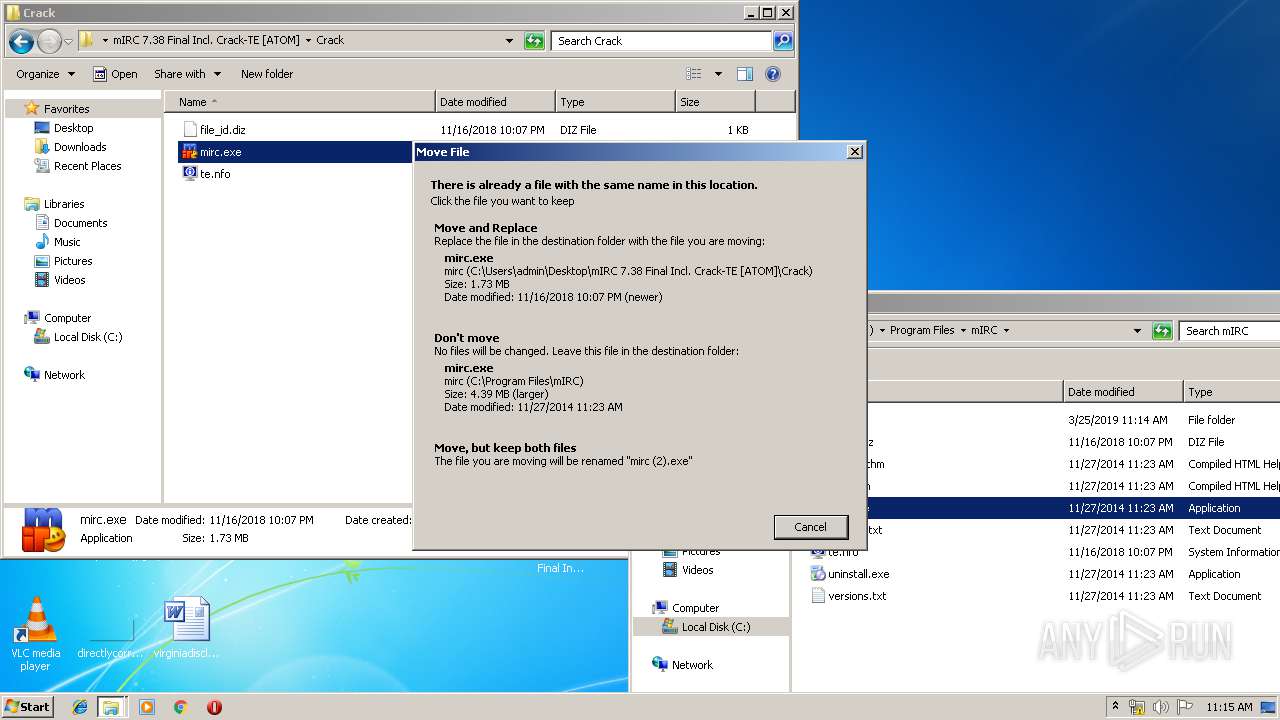Open the Start menu
This screenshot has width=1280, height=720.
coord(28,707)
